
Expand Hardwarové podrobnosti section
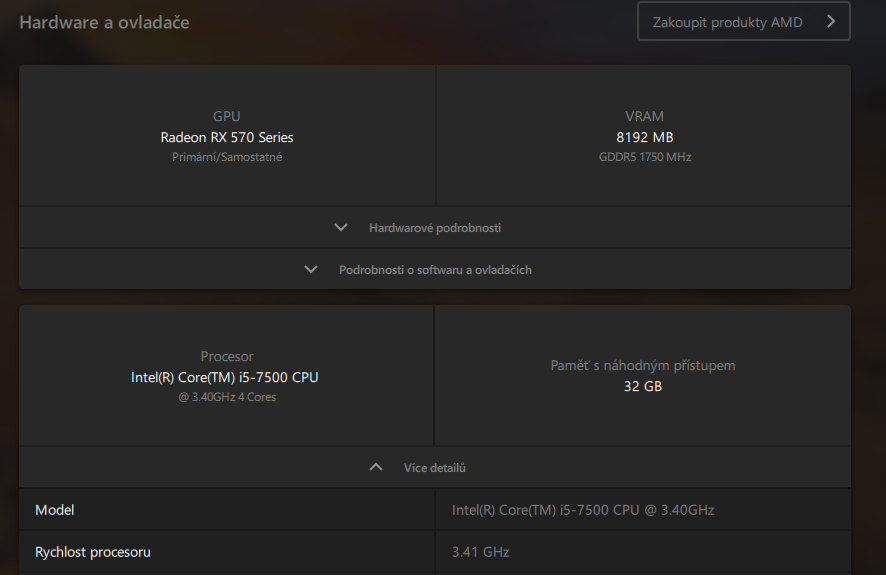(435, 228)
